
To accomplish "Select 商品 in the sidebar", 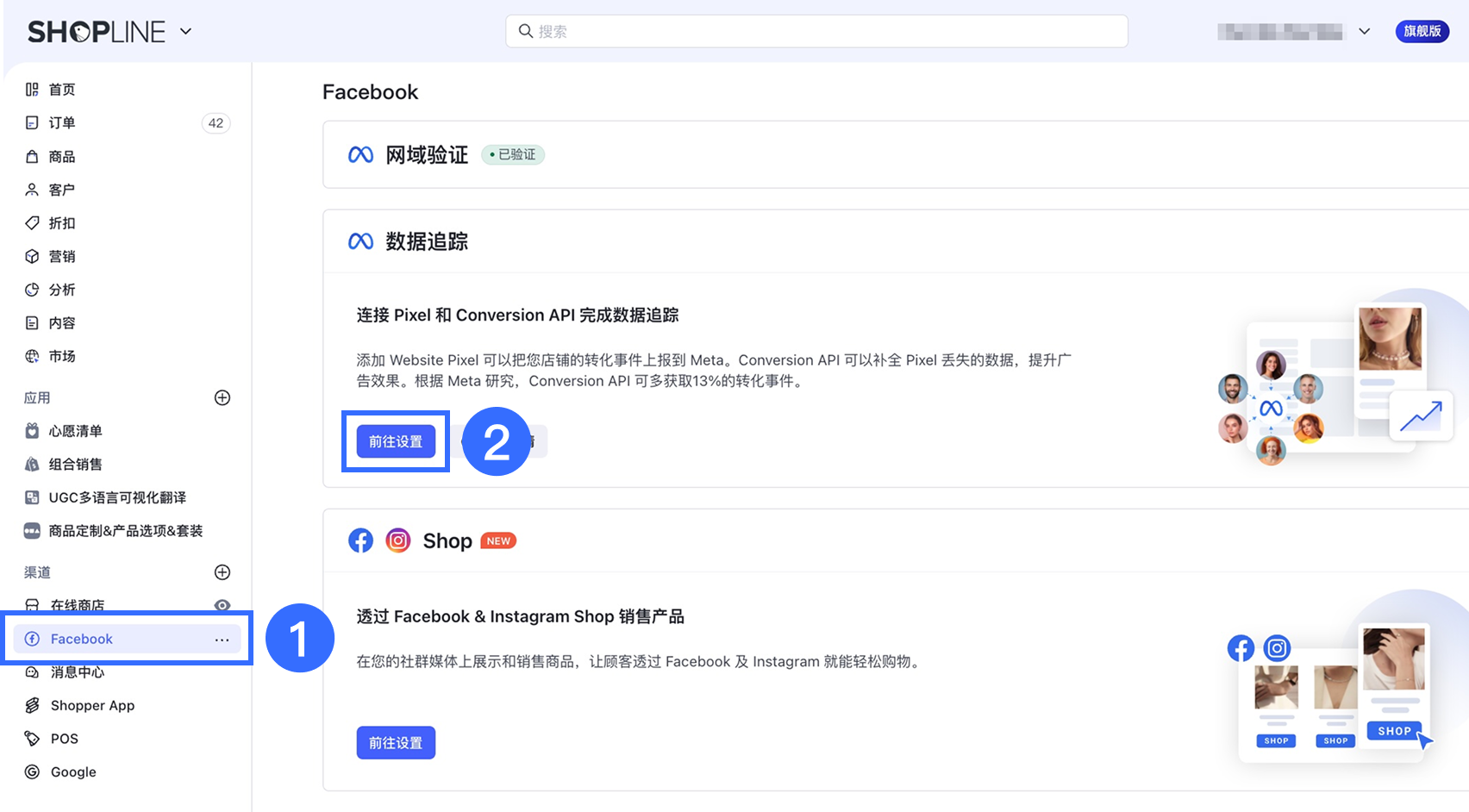I will 62,156.
